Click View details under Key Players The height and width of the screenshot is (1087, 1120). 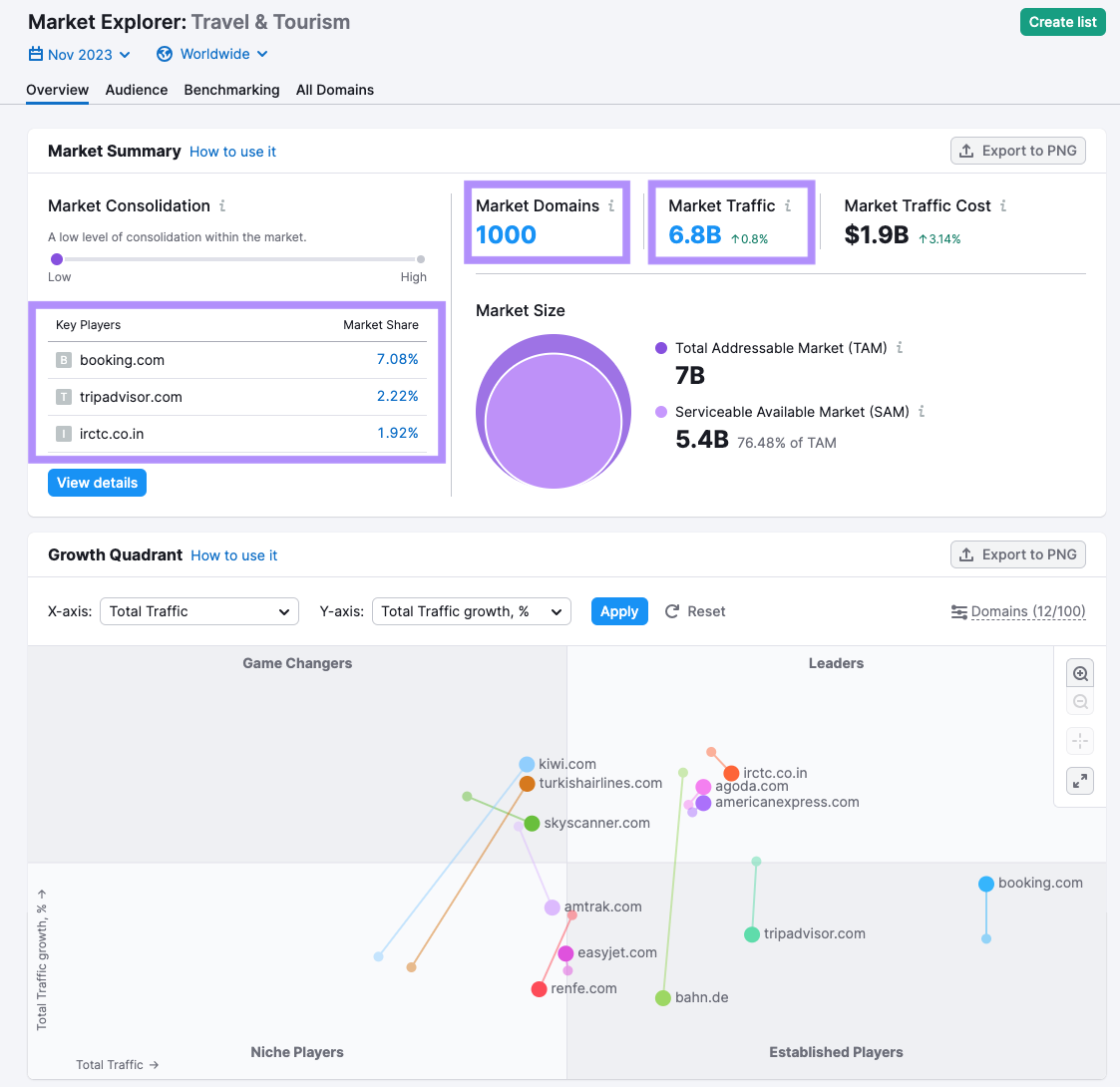click(97, 482)
